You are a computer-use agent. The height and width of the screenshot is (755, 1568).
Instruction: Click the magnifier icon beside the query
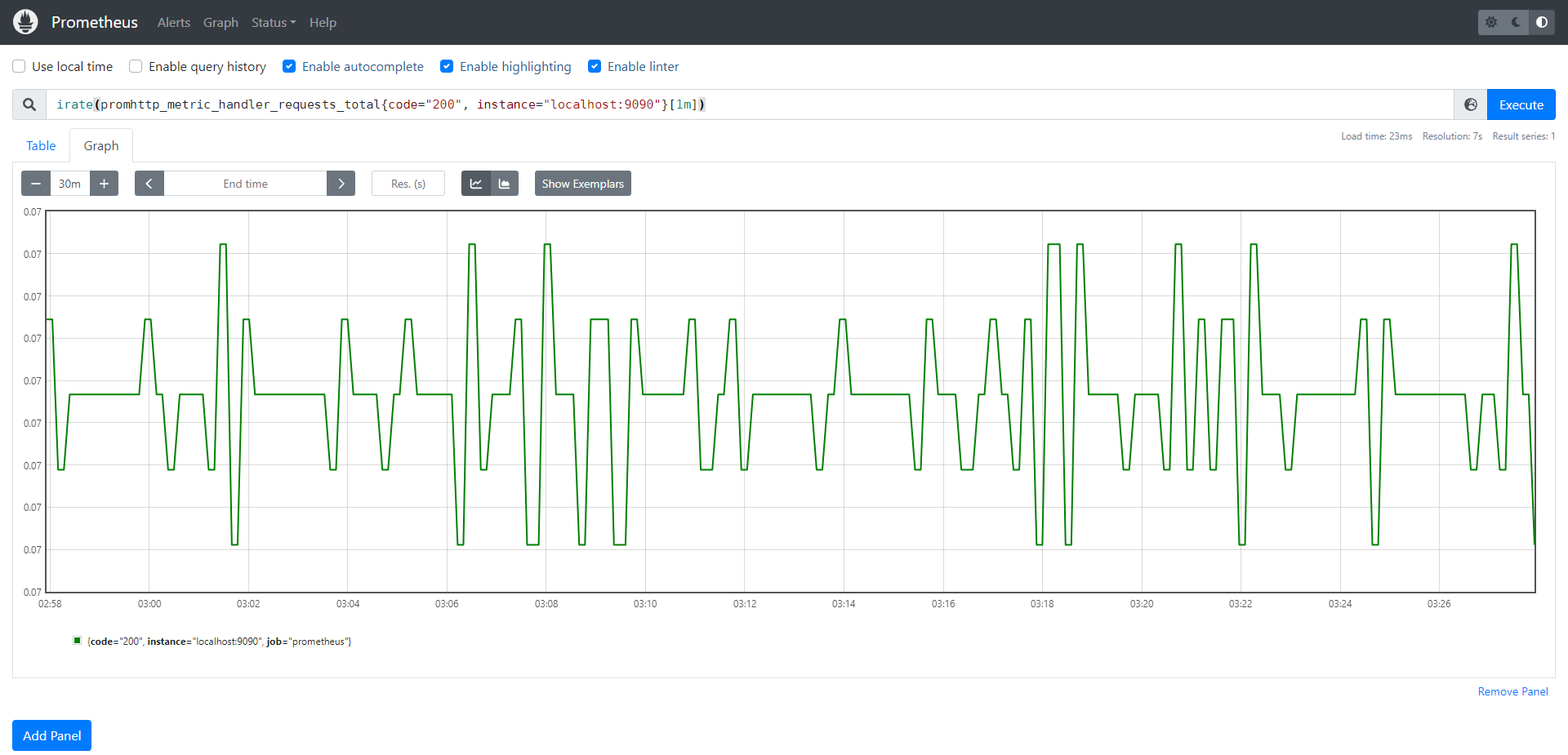click(29, 104)
